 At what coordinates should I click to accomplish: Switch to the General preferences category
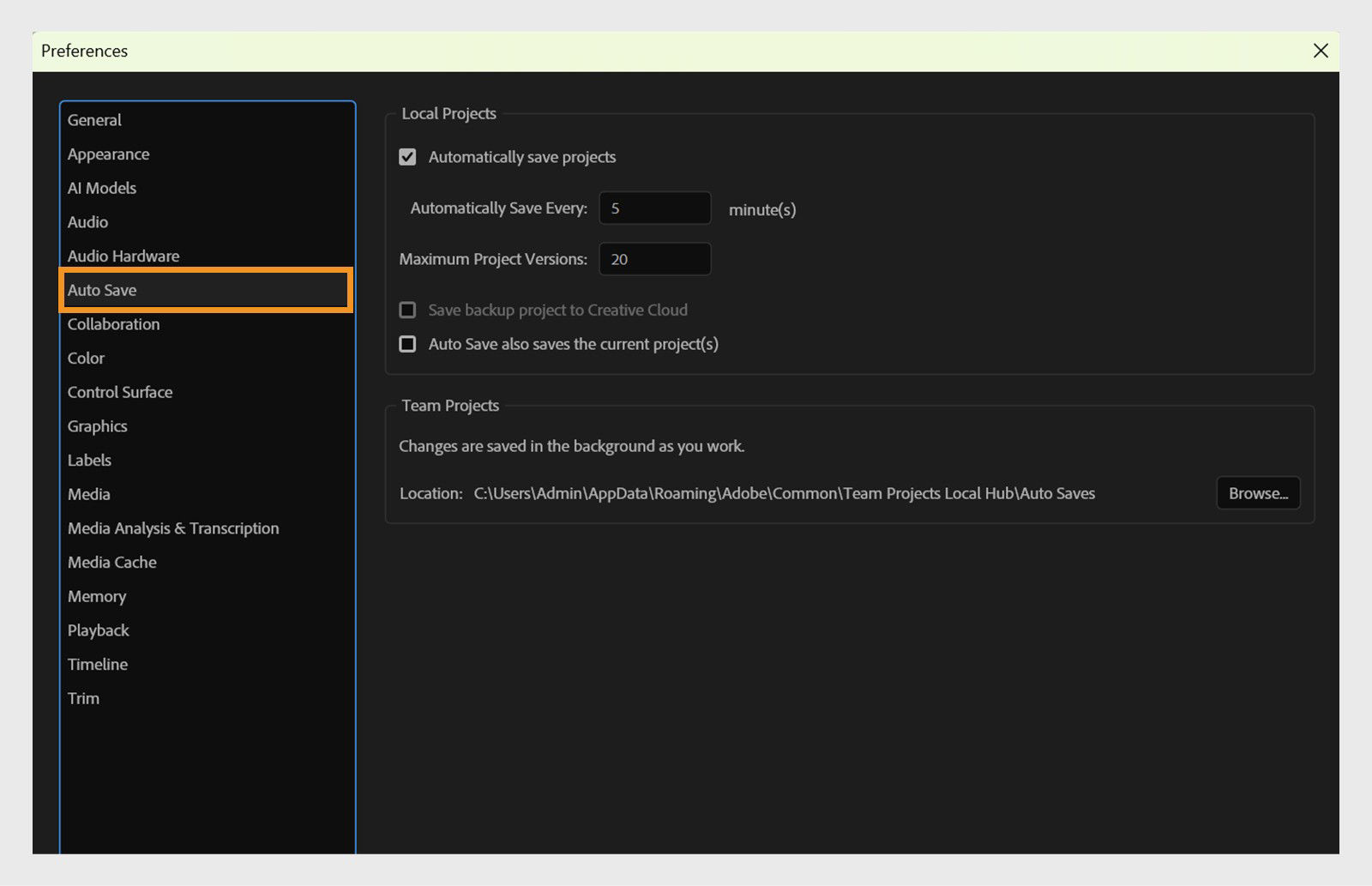93,120
